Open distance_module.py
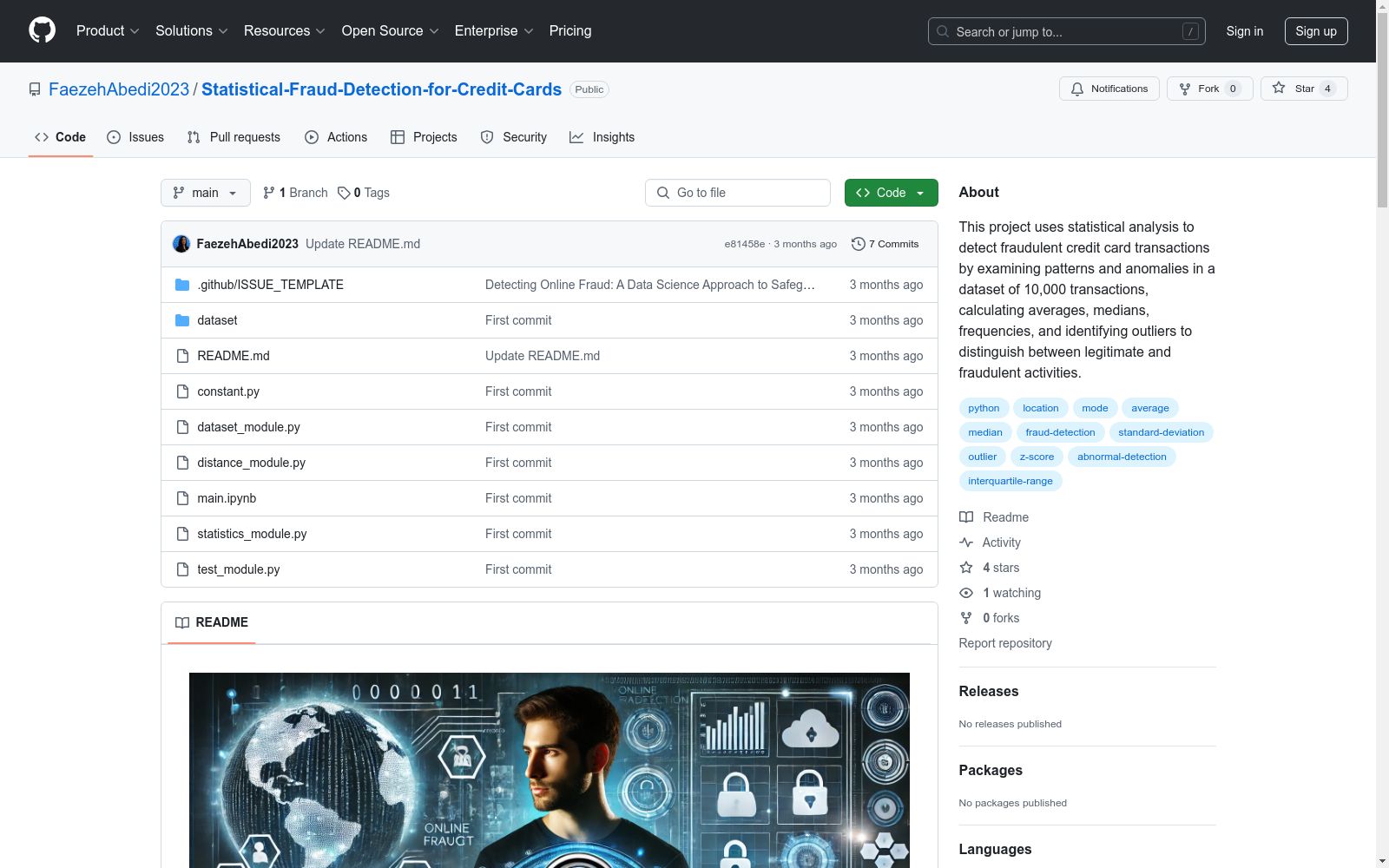The width and height of the screenshot is (1389, 868). 251,463
